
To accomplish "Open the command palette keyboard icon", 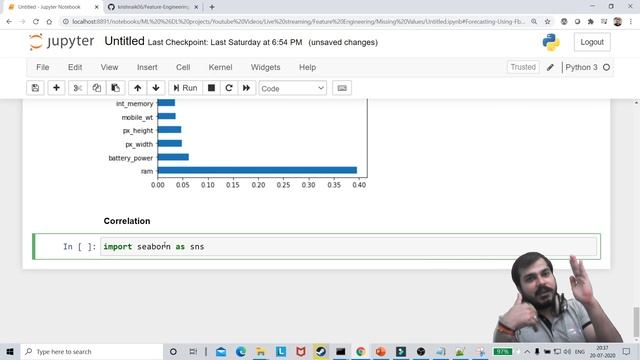I will coord(342,88).
